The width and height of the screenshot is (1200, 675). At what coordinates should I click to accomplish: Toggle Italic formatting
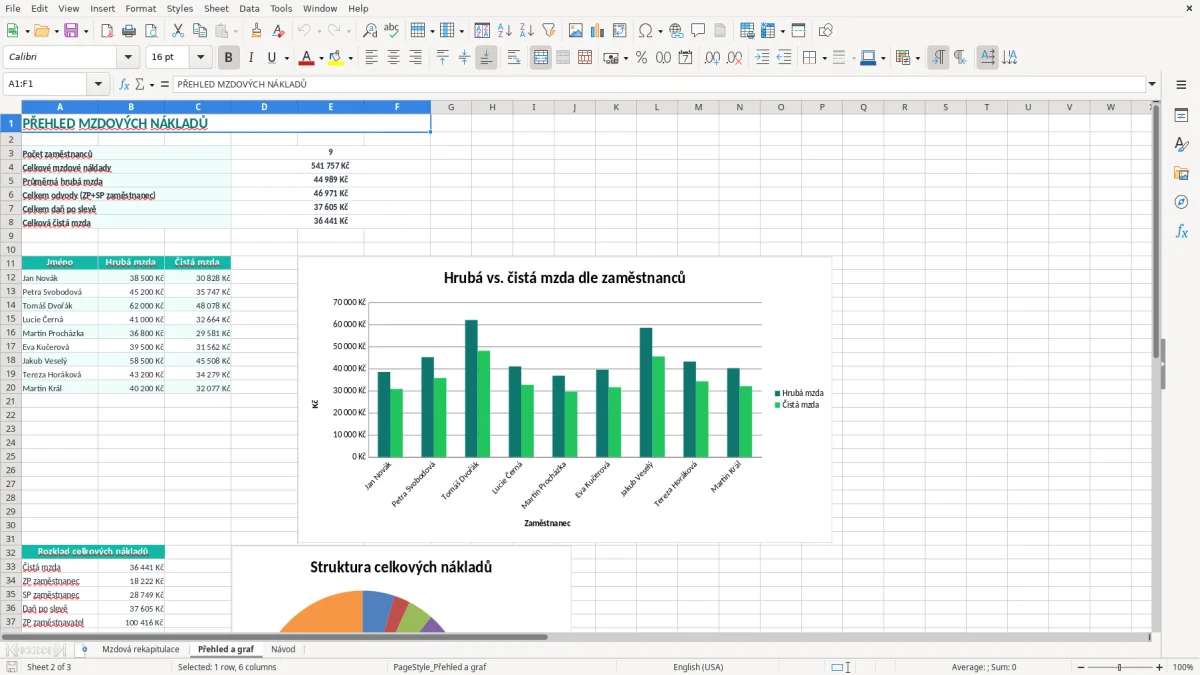click(x=250, y=58)
